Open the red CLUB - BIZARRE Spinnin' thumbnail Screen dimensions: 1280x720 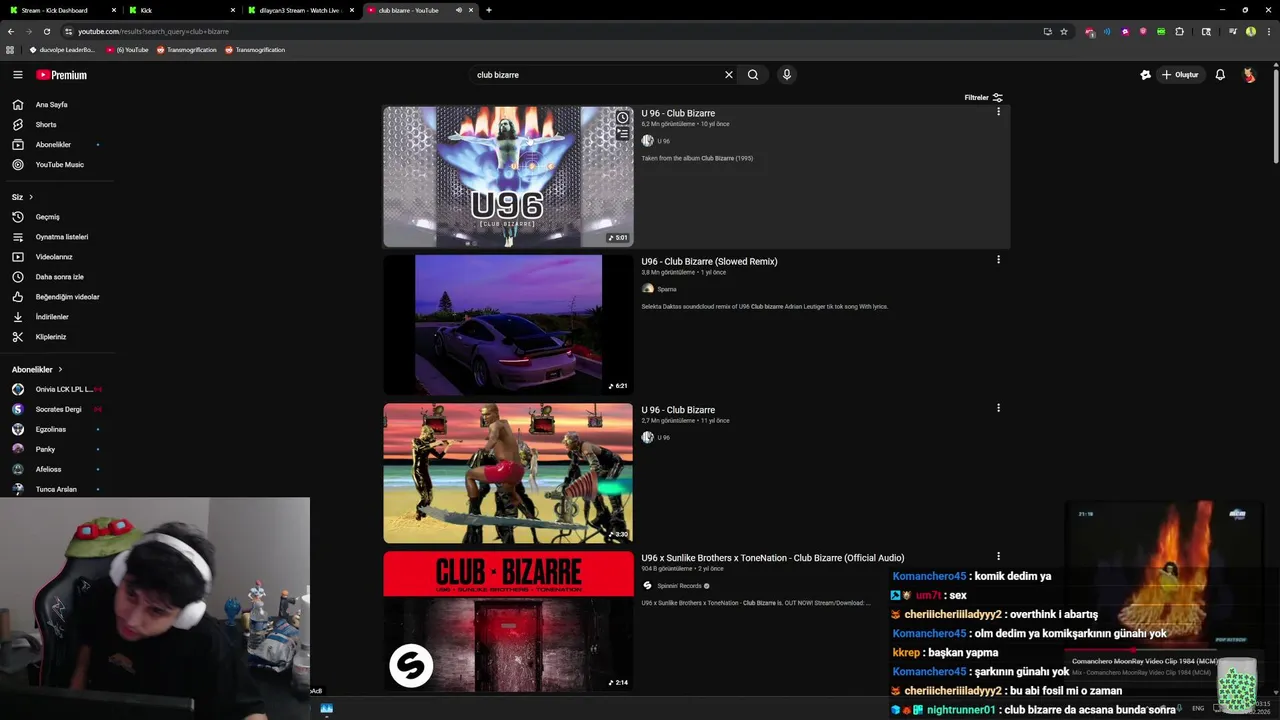pos(508,621)
